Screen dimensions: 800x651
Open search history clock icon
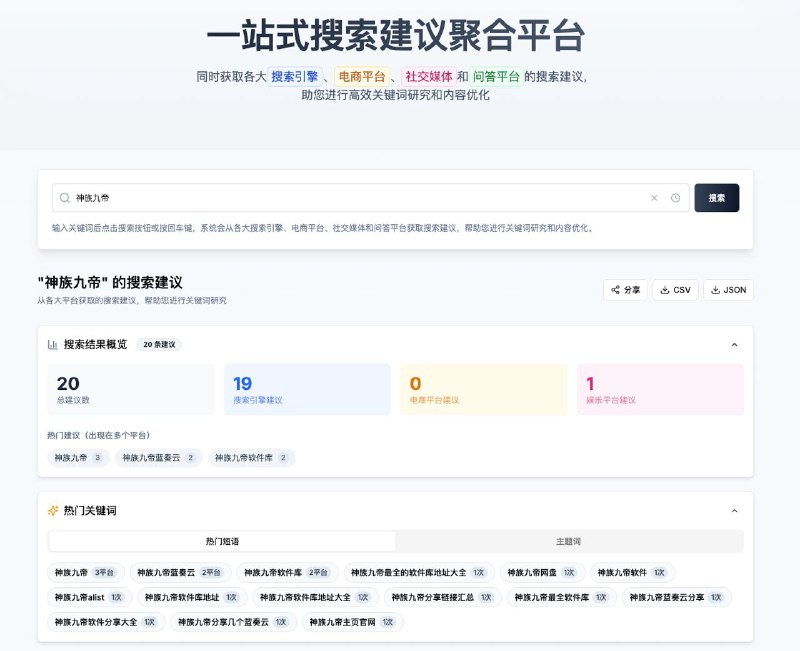pyautogui.click(x=675, y=198)
